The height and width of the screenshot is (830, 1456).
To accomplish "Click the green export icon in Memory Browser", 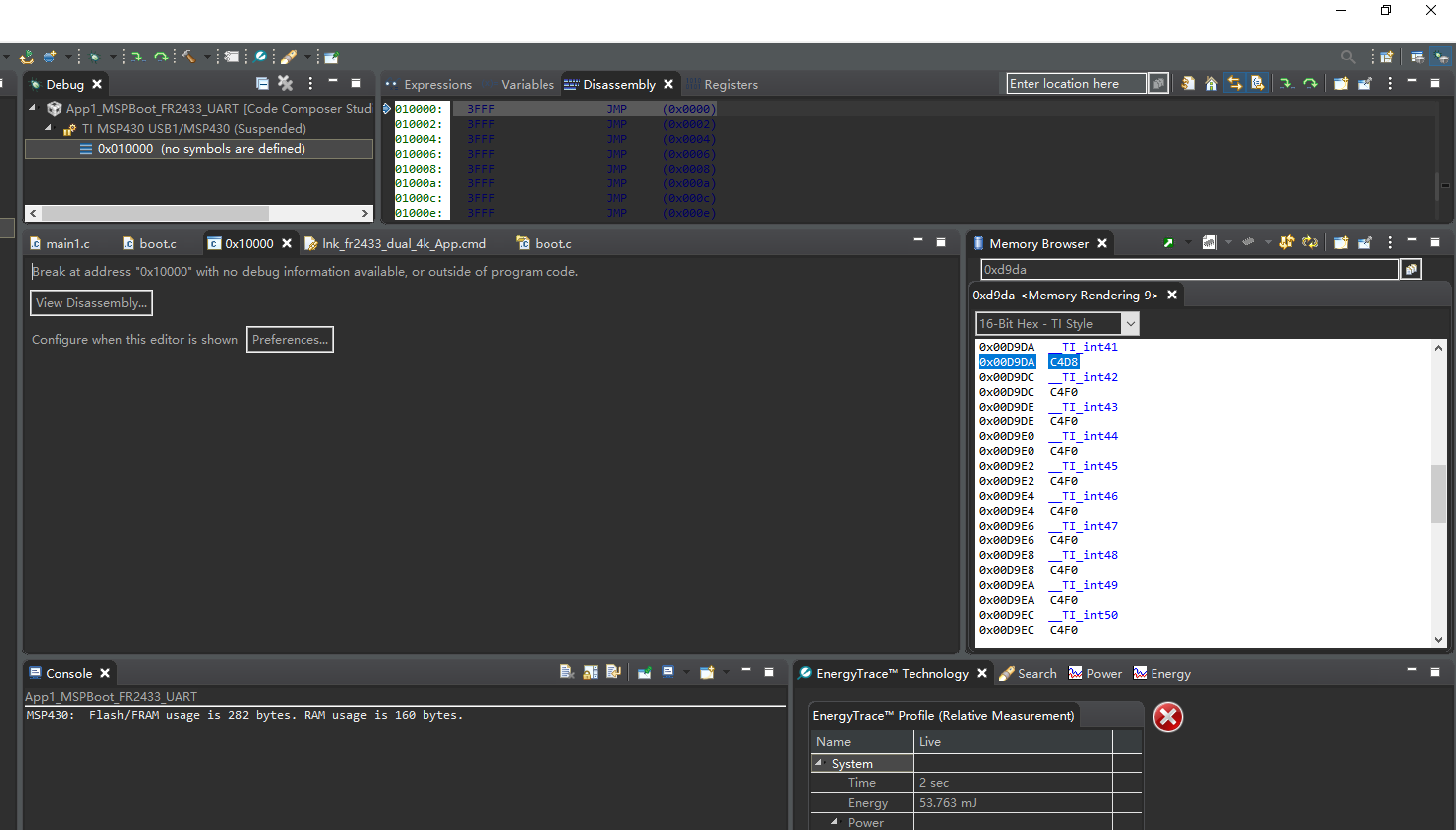I will point(1169,243).
